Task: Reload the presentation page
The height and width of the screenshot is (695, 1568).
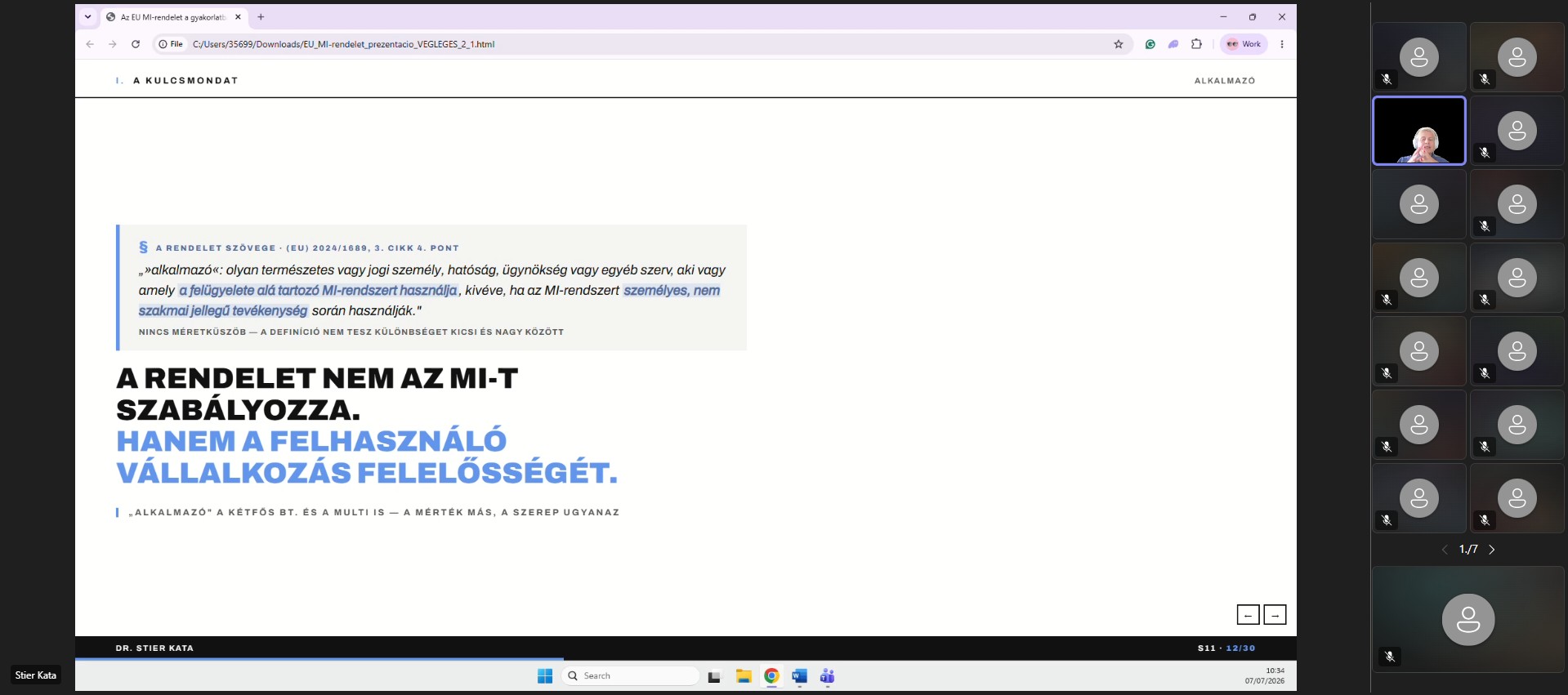Action: pyautogui.click(x=136, y=44)
